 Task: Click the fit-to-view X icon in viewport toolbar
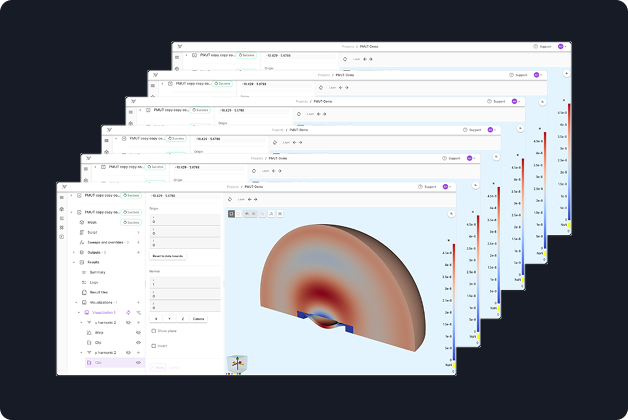point(280,213)
